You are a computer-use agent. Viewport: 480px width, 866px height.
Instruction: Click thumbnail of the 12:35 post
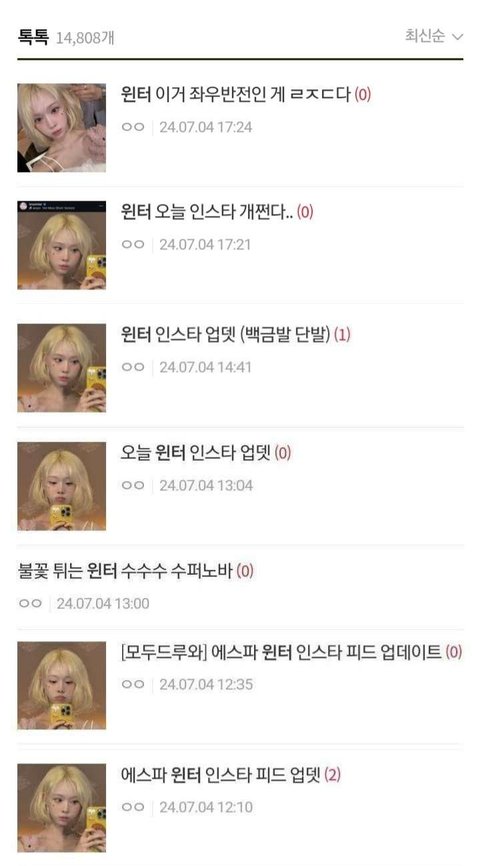(x=61, y=685)
